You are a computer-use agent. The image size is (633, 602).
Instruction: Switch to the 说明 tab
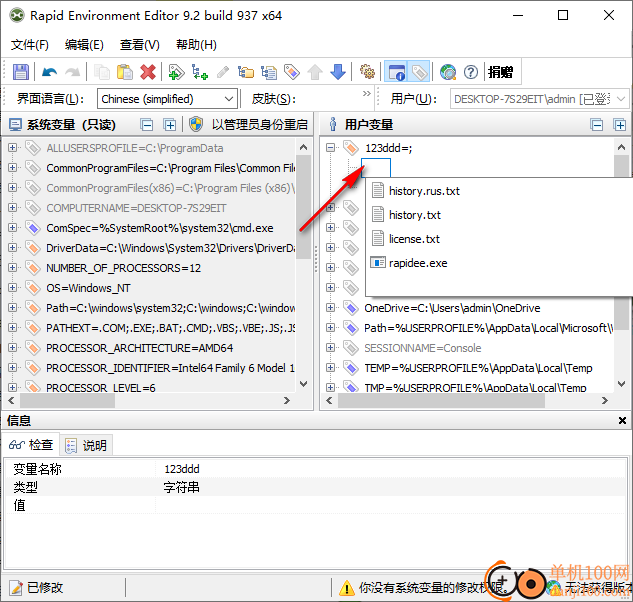click(86, 445)
